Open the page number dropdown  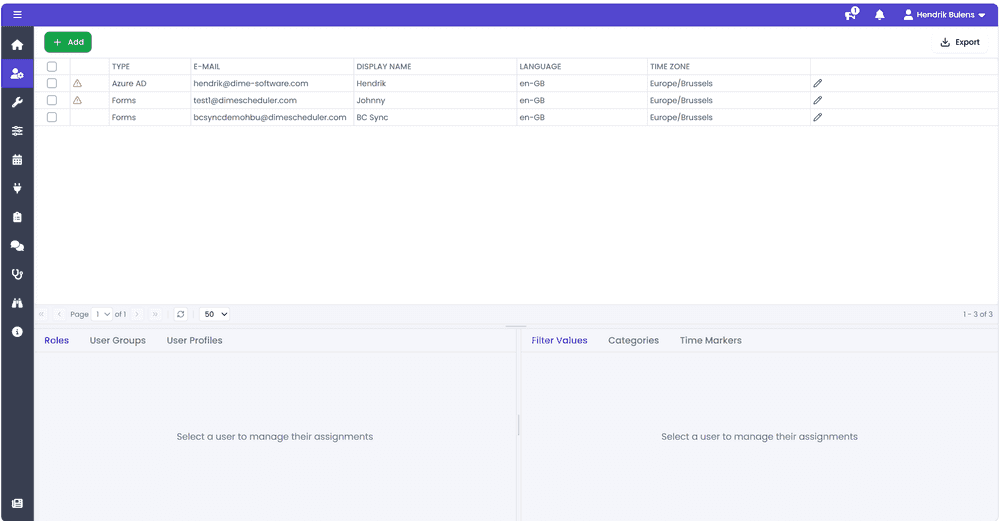pyautogui.click(x=102, y=314)
